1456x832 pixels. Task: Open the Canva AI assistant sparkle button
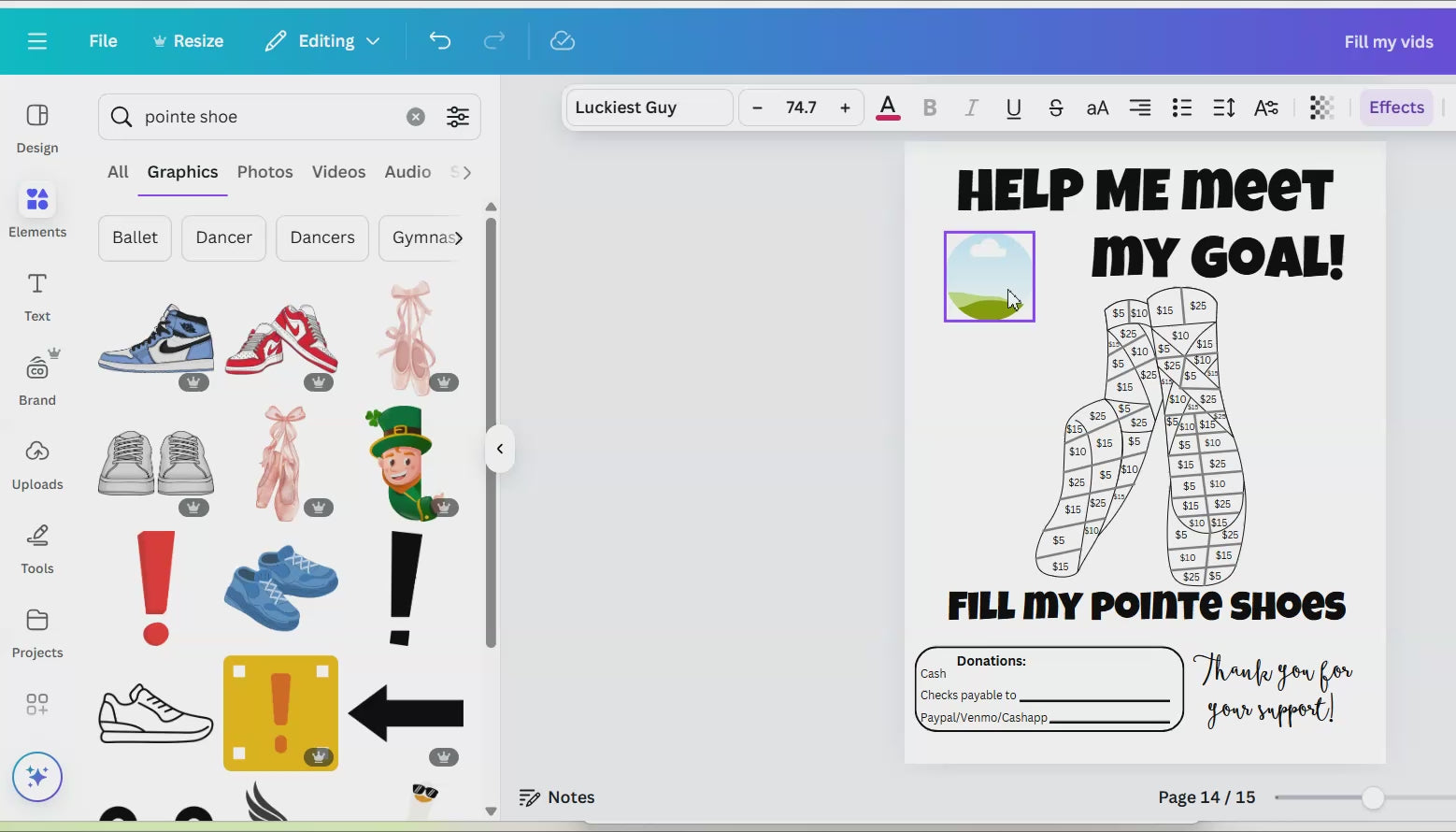tap(37, 777)
